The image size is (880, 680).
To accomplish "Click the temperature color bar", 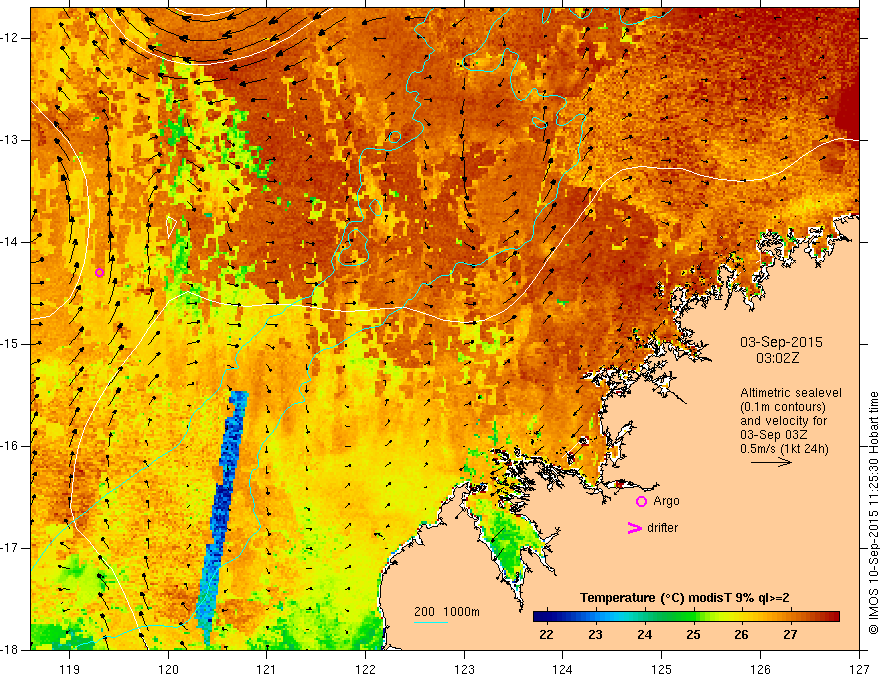I will (x=686, y=617).
